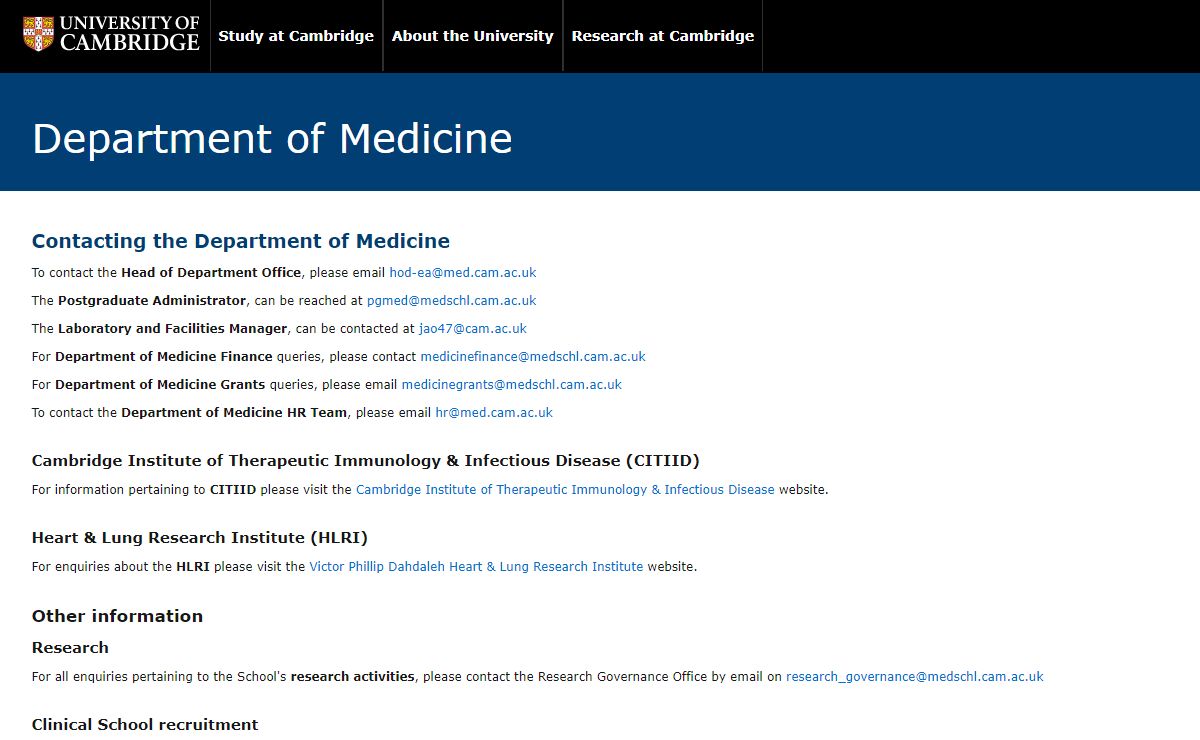This screenshot has height=740, width=1200.
Task: Open the Study at Cambridge menu
Action: 296,36
